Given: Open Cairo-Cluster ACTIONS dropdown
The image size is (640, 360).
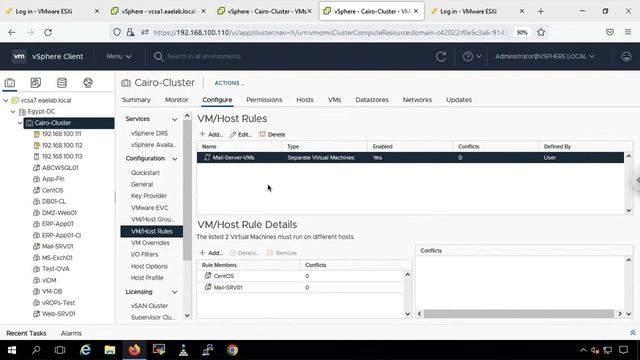Looking at the screenshot, I should pos(229,83).
